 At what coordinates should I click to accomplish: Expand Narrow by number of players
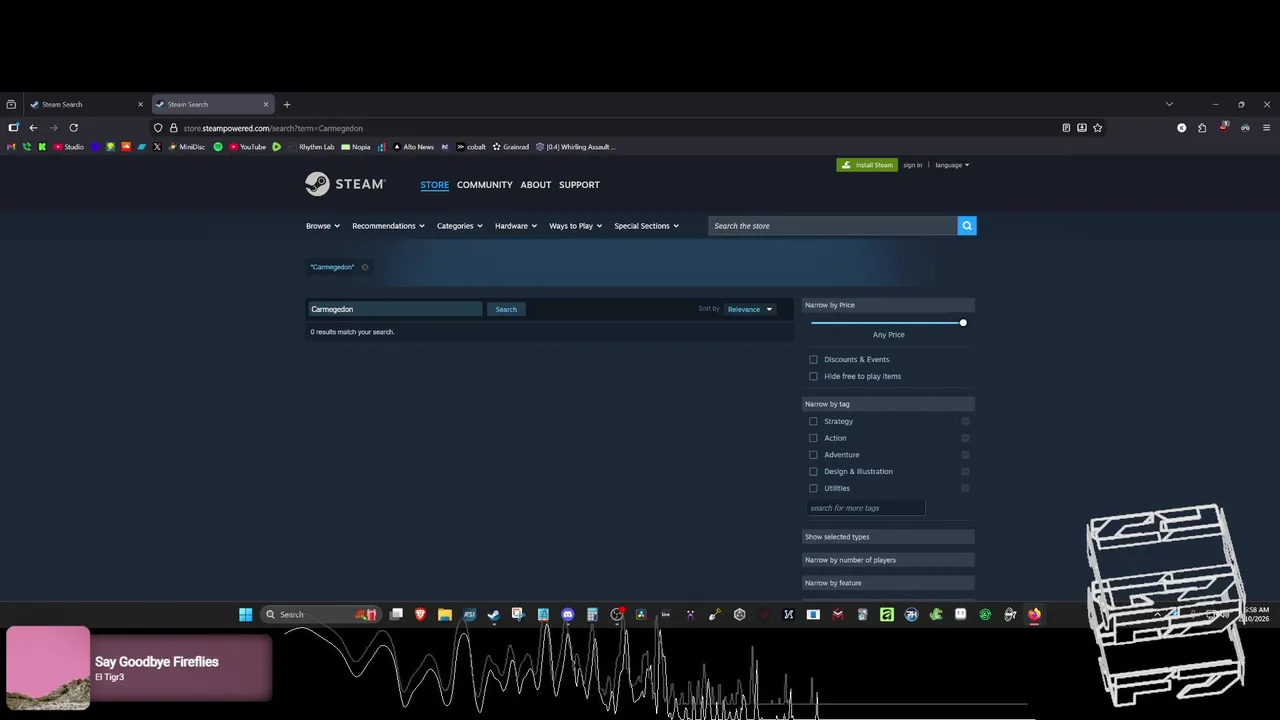pos(888,560)
